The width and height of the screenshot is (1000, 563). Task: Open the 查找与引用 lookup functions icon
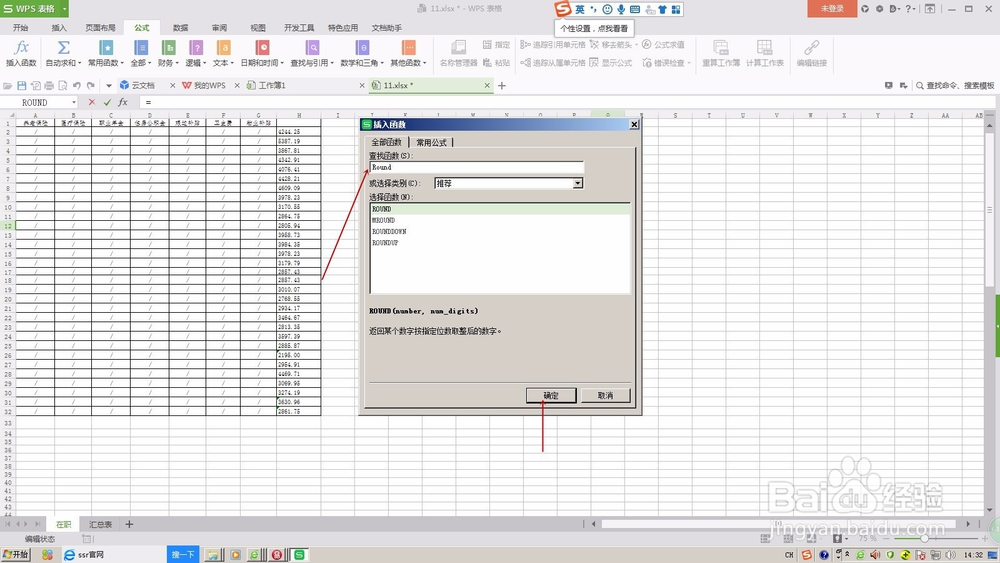312,48
